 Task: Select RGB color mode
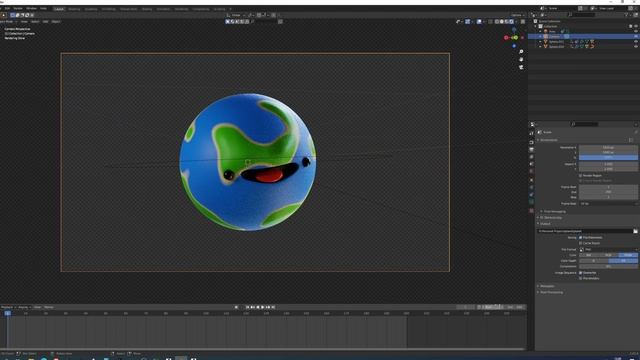pos(609,255)
